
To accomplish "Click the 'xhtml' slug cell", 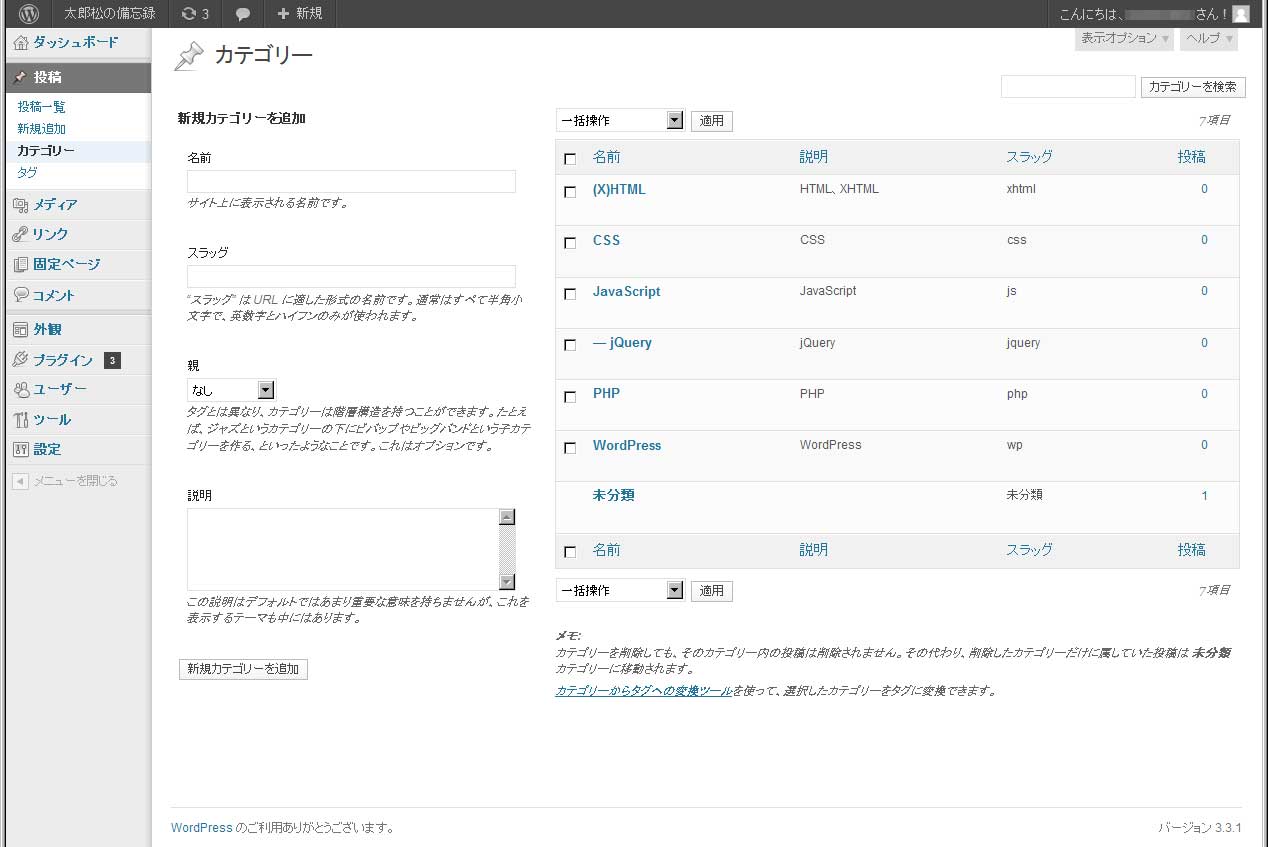I will click(1021, 189).
